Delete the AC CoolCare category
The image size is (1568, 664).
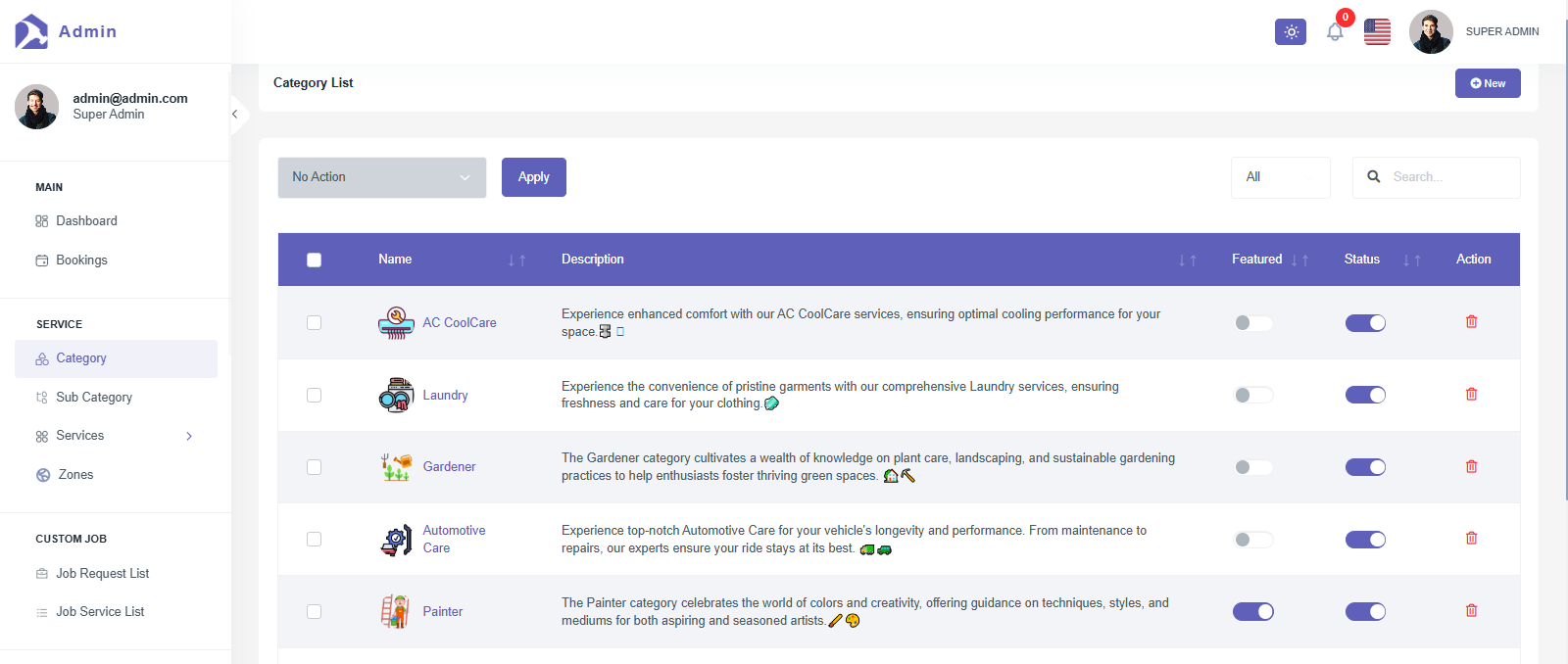tap(1471, 322)
